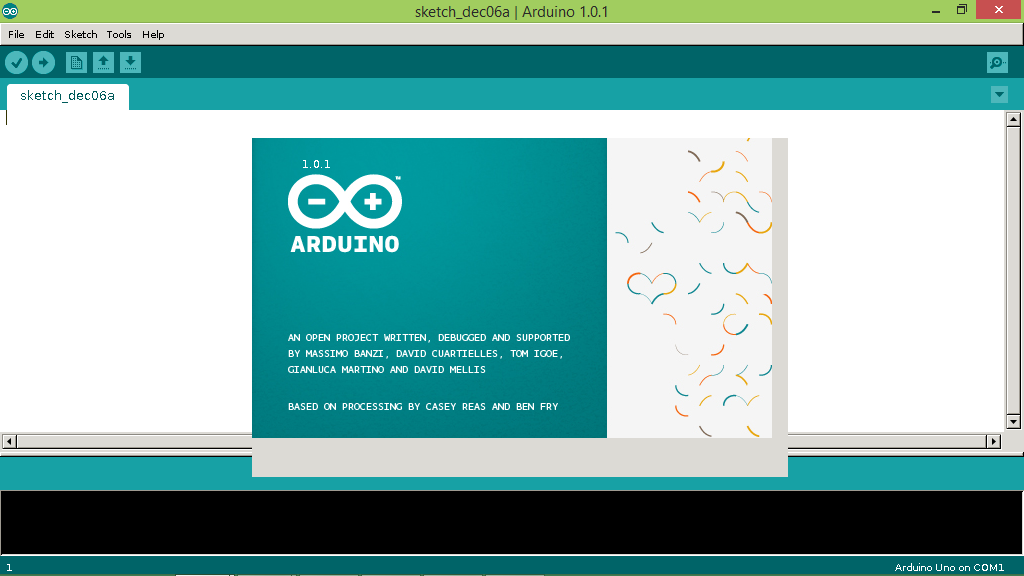The height and width of the screenshot is (576, 1024).
Task: Click splash text 'BASED ON PROCESSING BY CASEY REAS AND BEN FRY'
Action: click(423, 406)
